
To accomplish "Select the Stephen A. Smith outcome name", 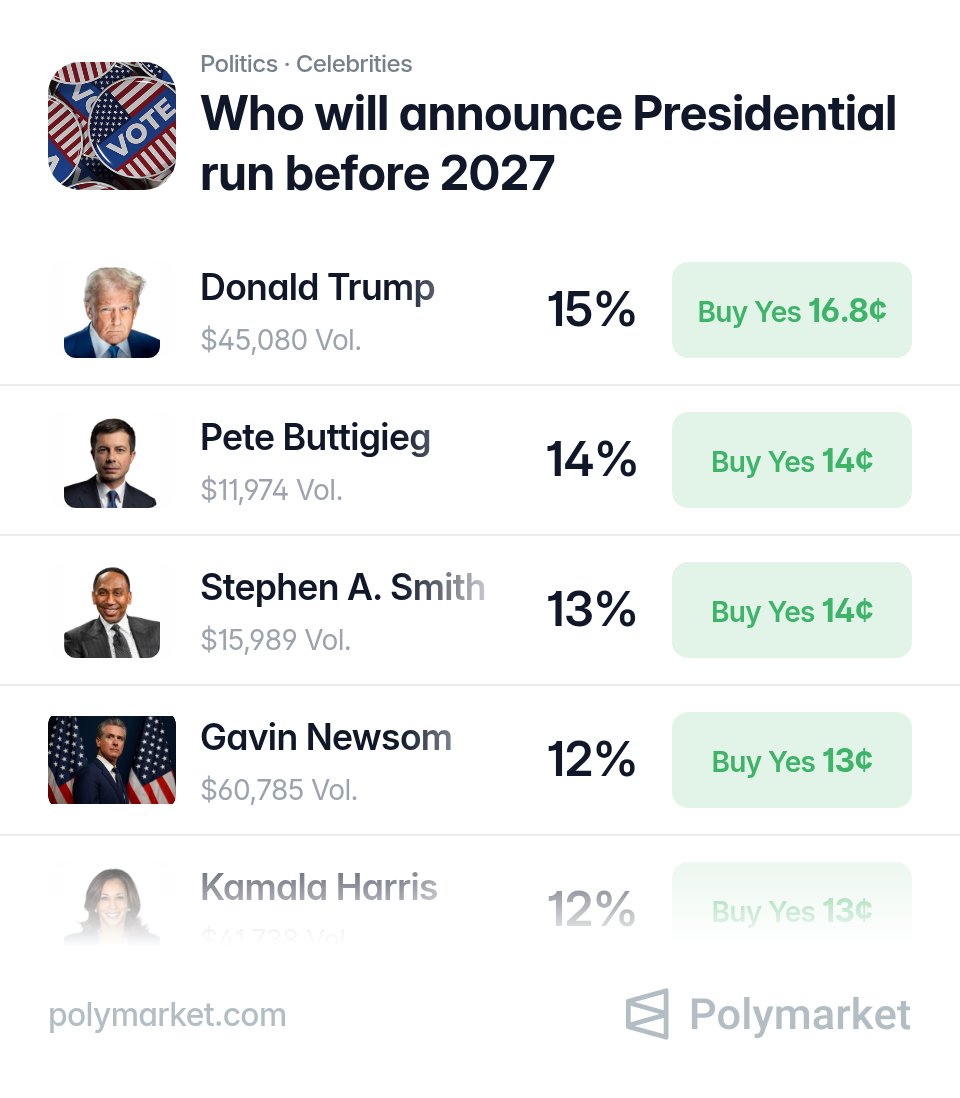I will coord(342,588).
